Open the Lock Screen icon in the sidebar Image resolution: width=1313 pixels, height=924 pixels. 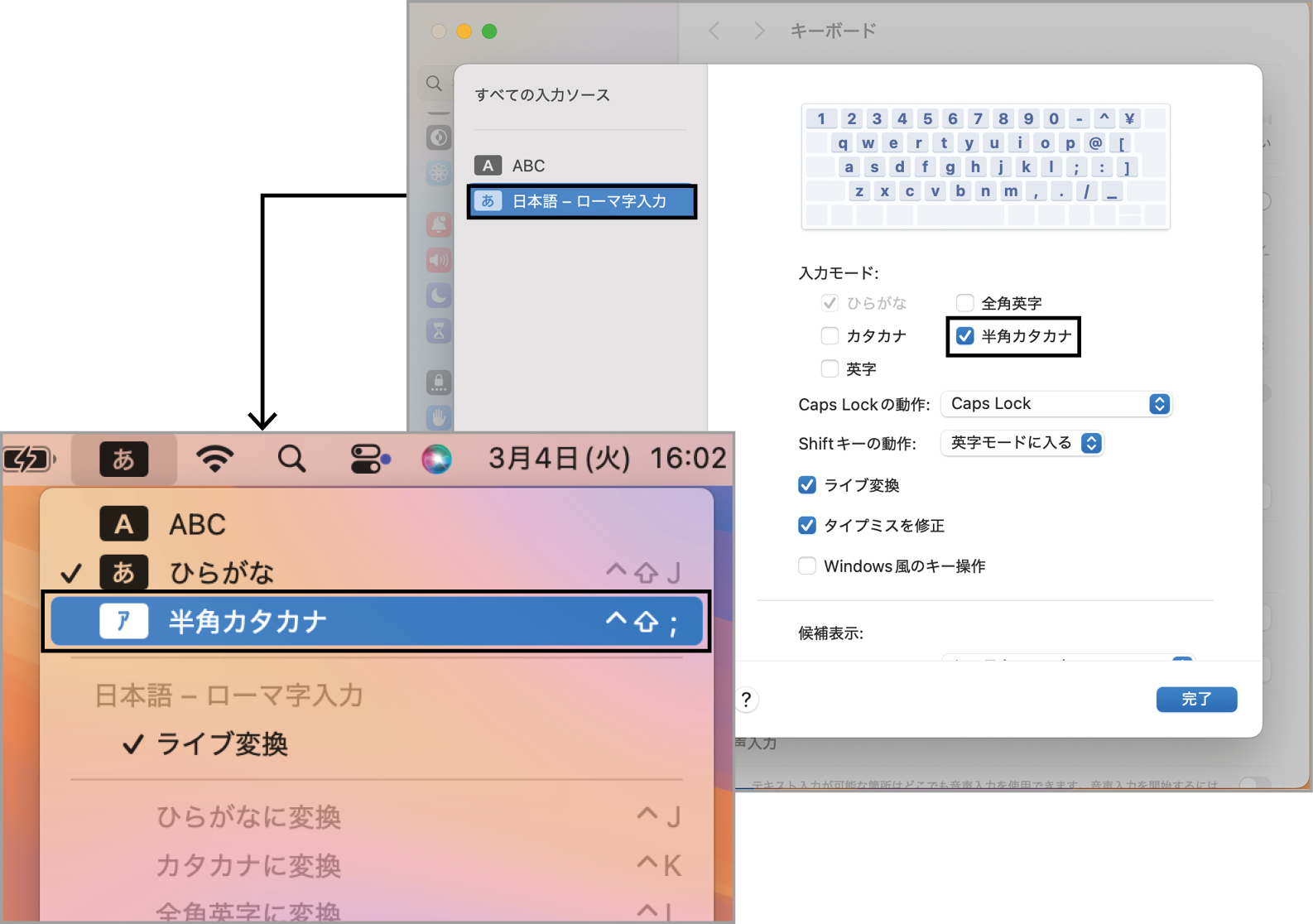point(439,382)
